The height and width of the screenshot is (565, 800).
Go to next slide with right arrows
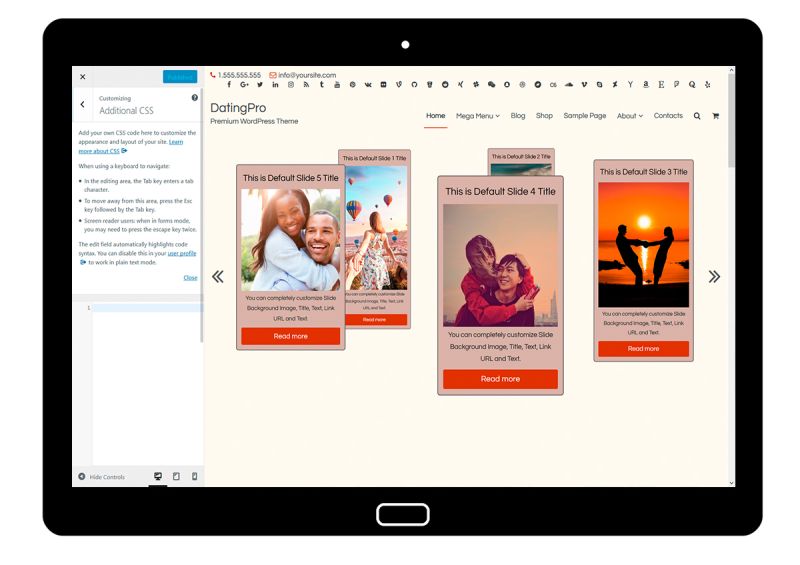pyautogui.click(x=714, y=277)
